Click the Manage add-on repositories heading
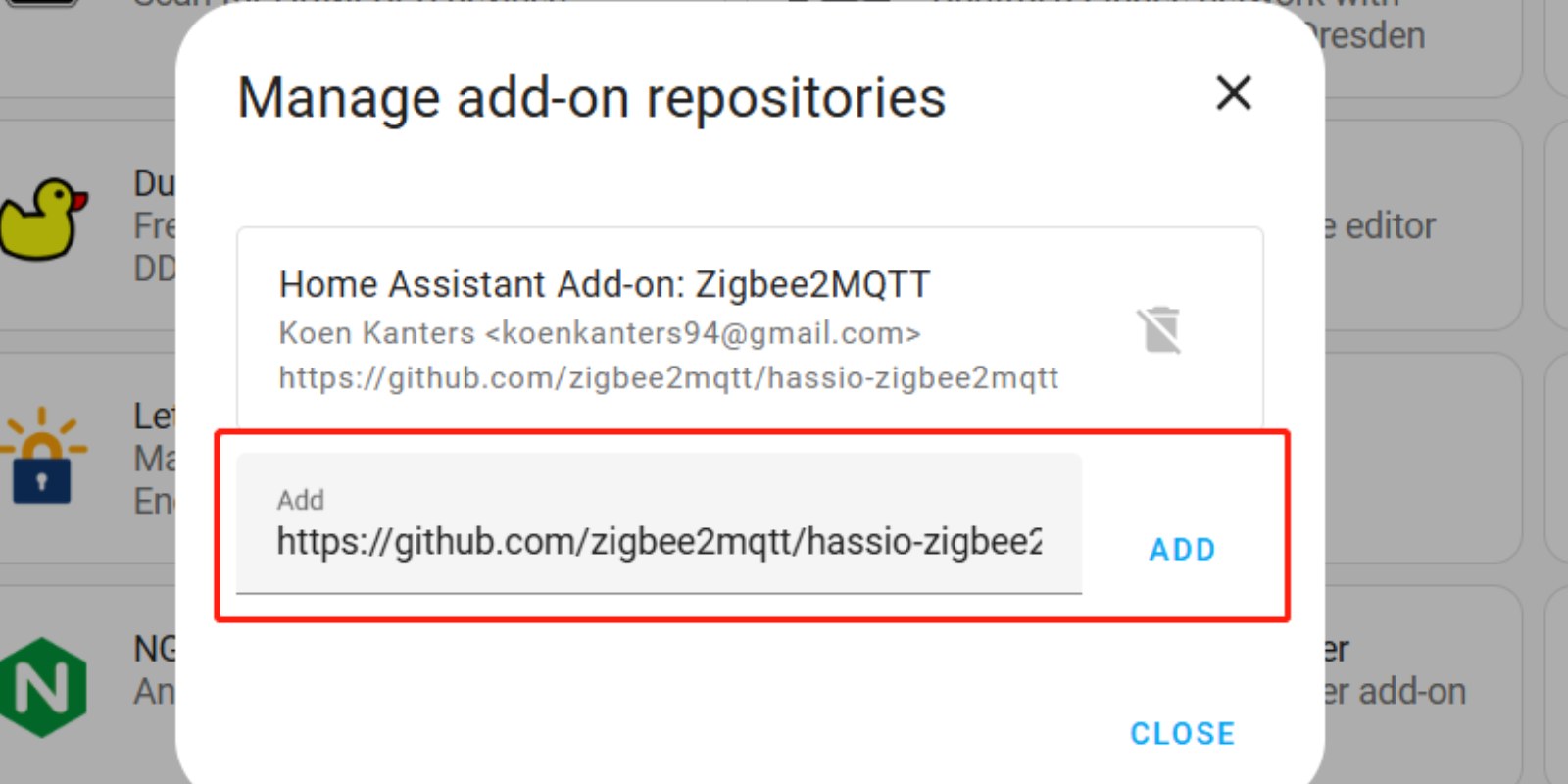The height and width of the screenshot is (784, 1568). (591, 98)
